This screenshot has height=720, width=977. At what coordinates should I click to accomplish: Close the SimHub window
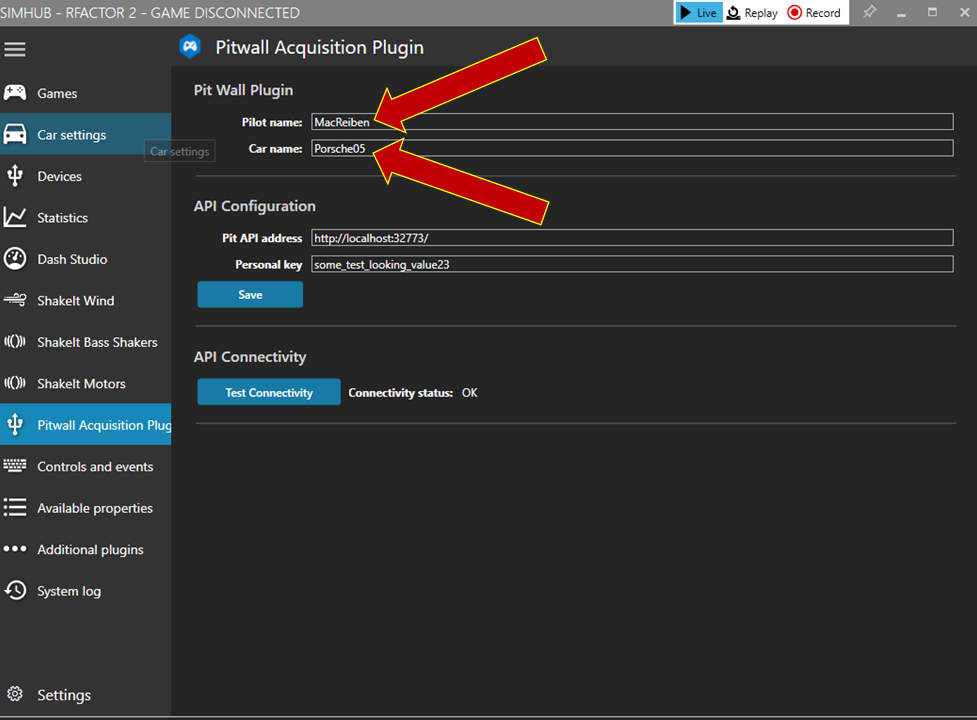tap(965, 12)
